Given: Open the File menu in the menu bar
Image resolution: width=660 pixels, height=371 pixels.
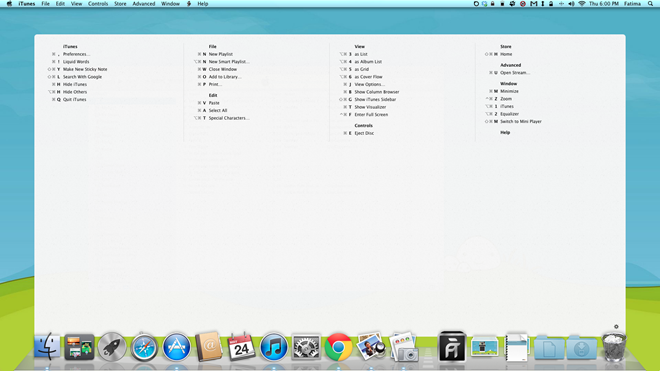Looking at the screenshot, I should 45,4.
